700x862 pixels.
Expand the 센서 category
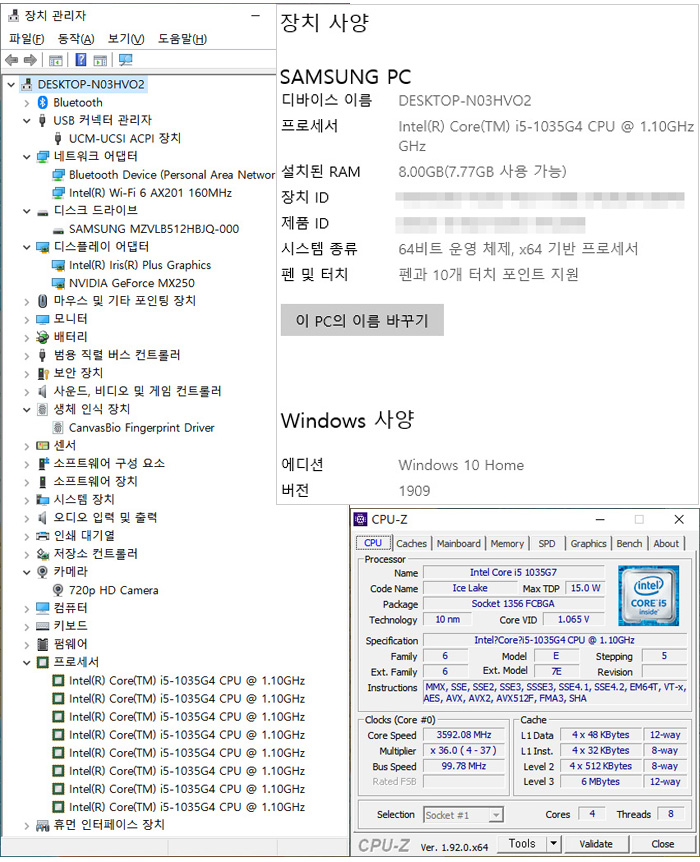[26, 446]
